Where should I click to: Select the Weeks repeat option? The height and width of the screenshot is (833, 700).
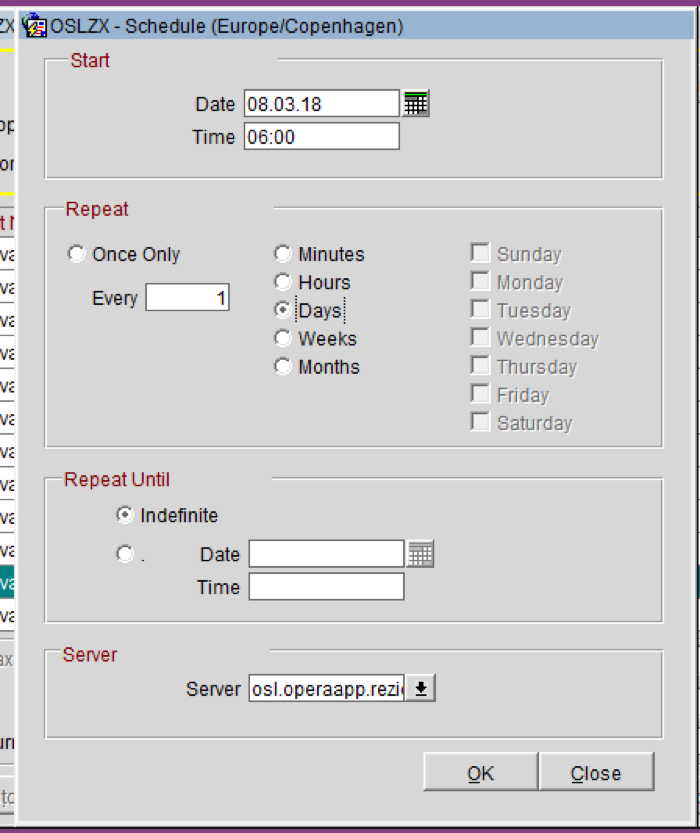[283, 338]
